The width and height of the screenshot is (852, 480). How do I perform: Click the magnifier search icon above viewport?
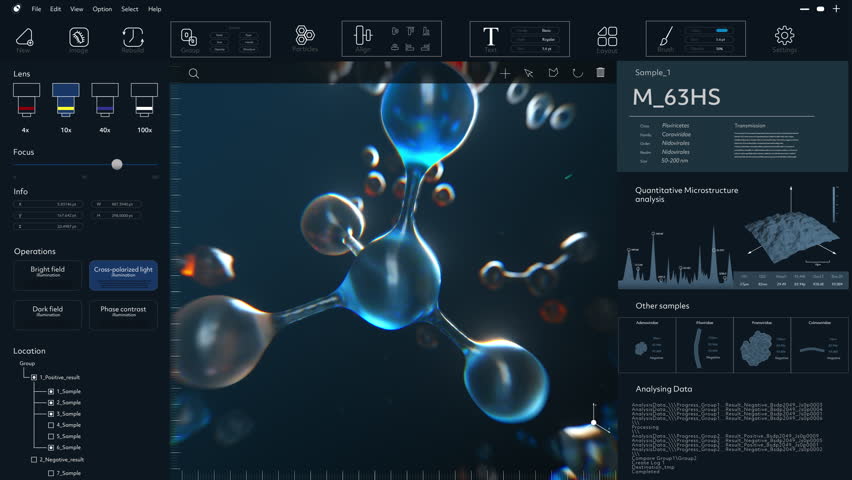coord(193,73)
